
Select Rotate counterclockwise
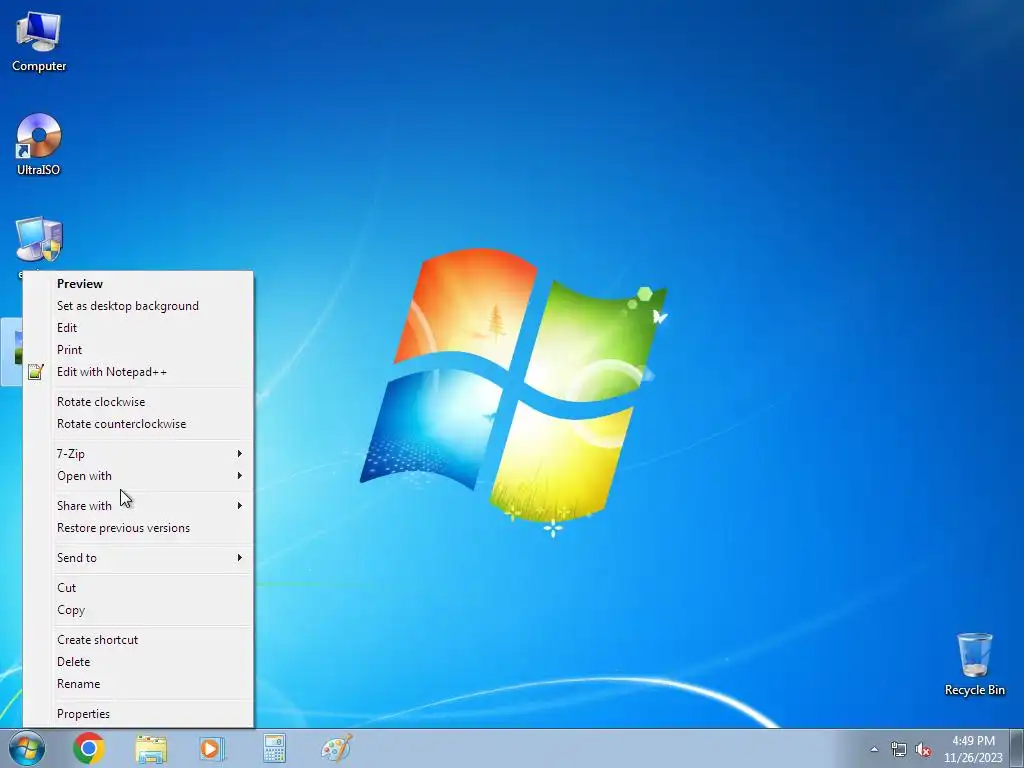pos(138,424)
